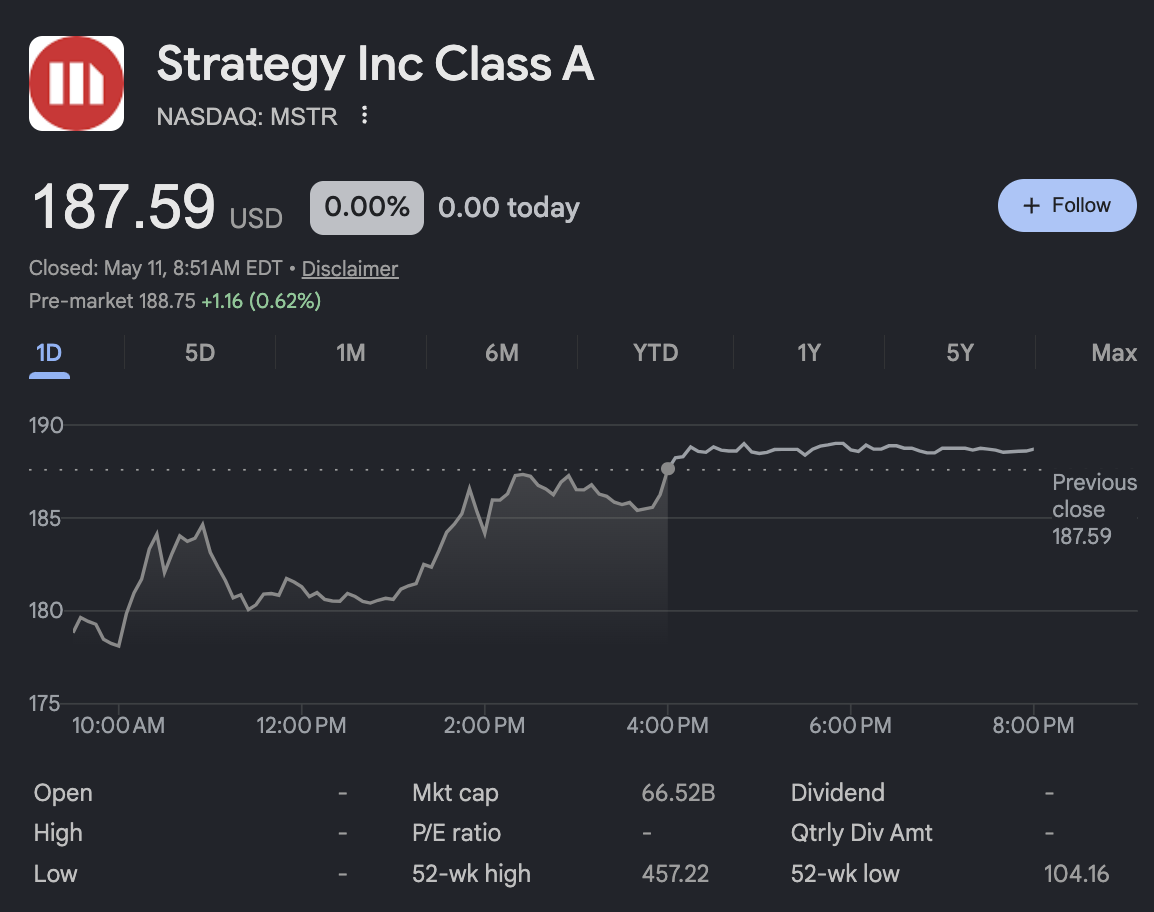Image resolution: width=1154 pixels, height=912 pixels.
Task: Click the Previous close 187.59 label
Action: (x=1094, y=509)
